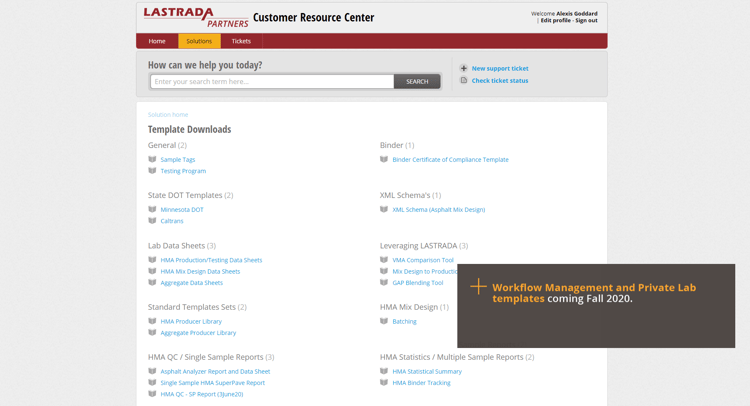Open the General folder heading
Screen dimensions: 750x406
pyautogui.click(x=167, y=145)
